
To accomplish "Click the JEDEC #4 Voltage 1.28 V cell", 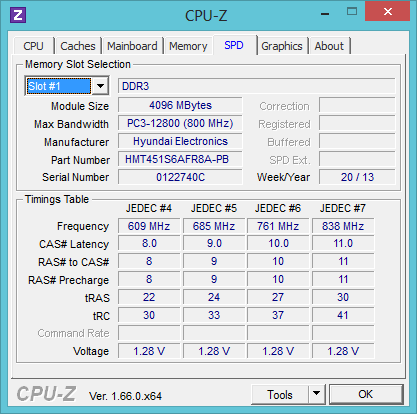I will [x=149, y=351].
